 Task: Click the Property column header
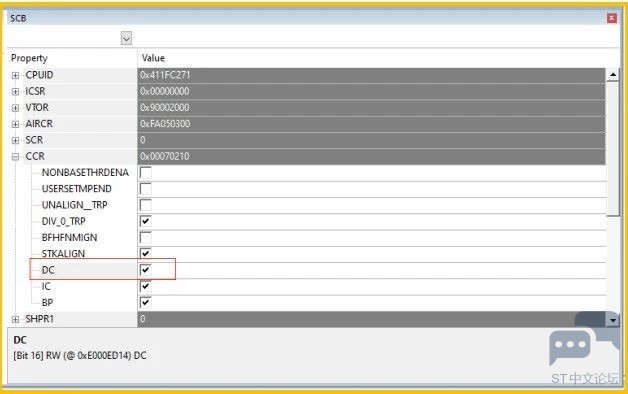pyautogui.click(x=29, y=58)
